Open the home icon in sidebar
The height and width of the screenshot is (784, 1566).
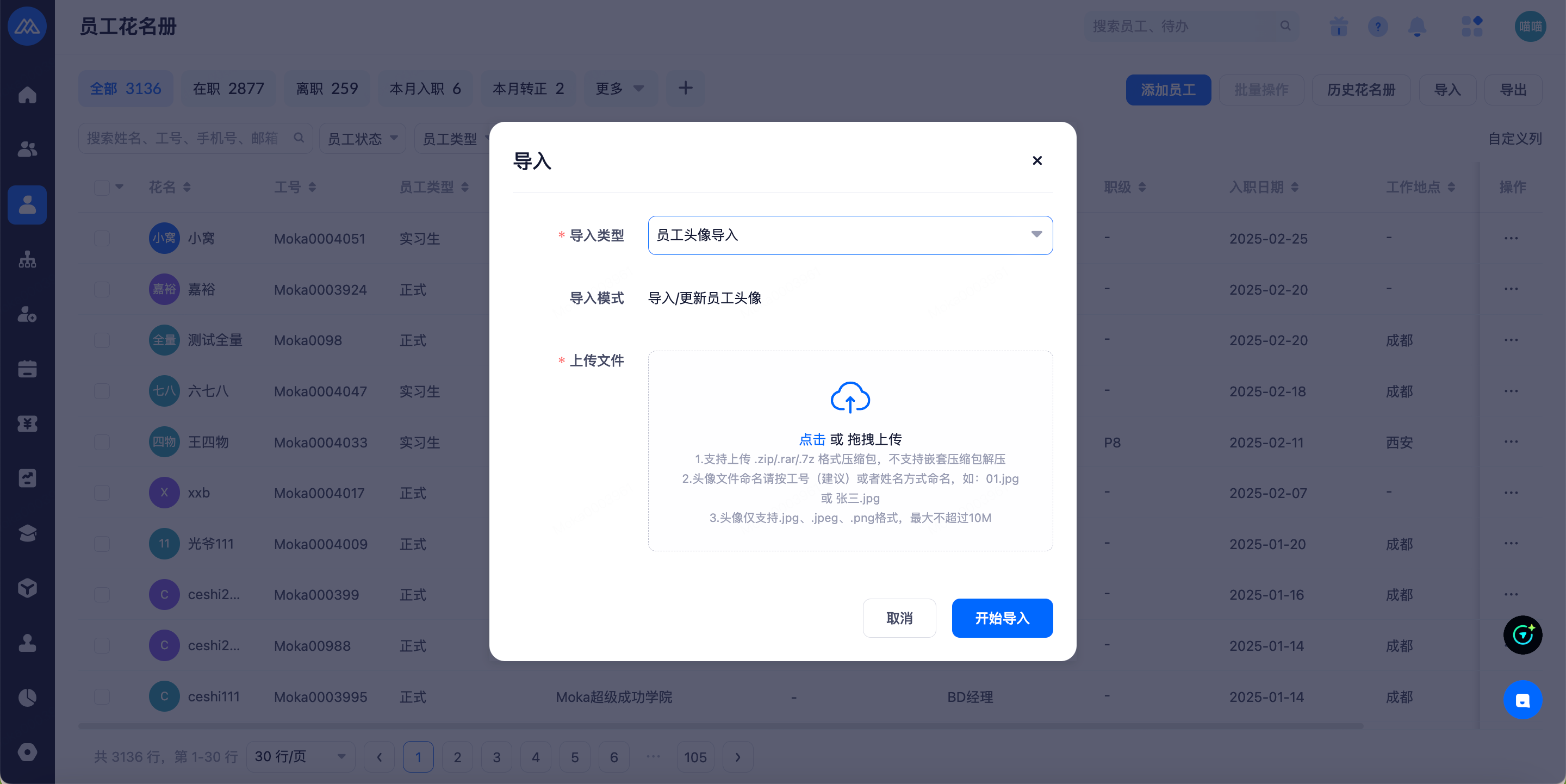pos(27,95)
